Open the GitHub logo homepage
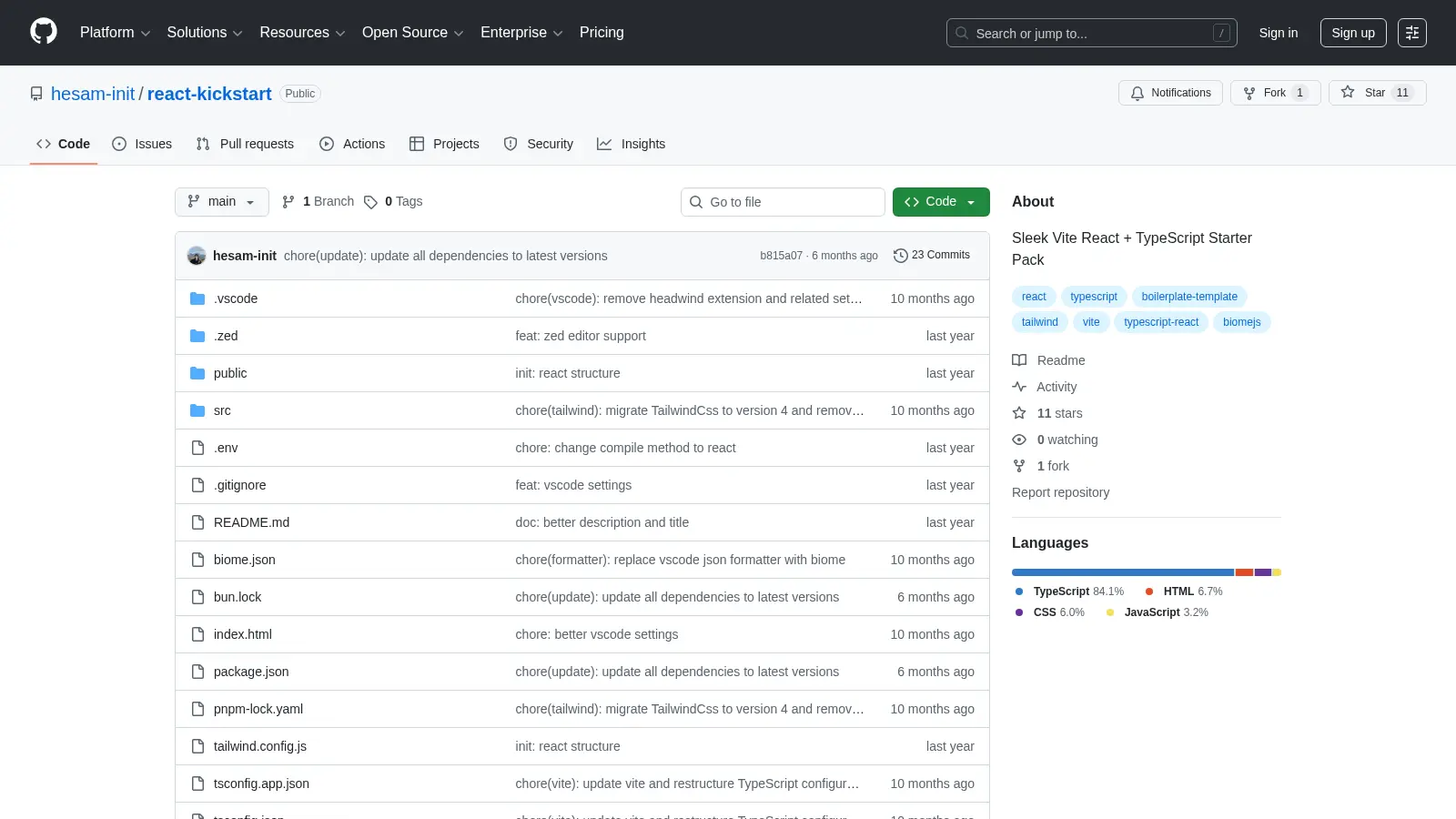 44,32
